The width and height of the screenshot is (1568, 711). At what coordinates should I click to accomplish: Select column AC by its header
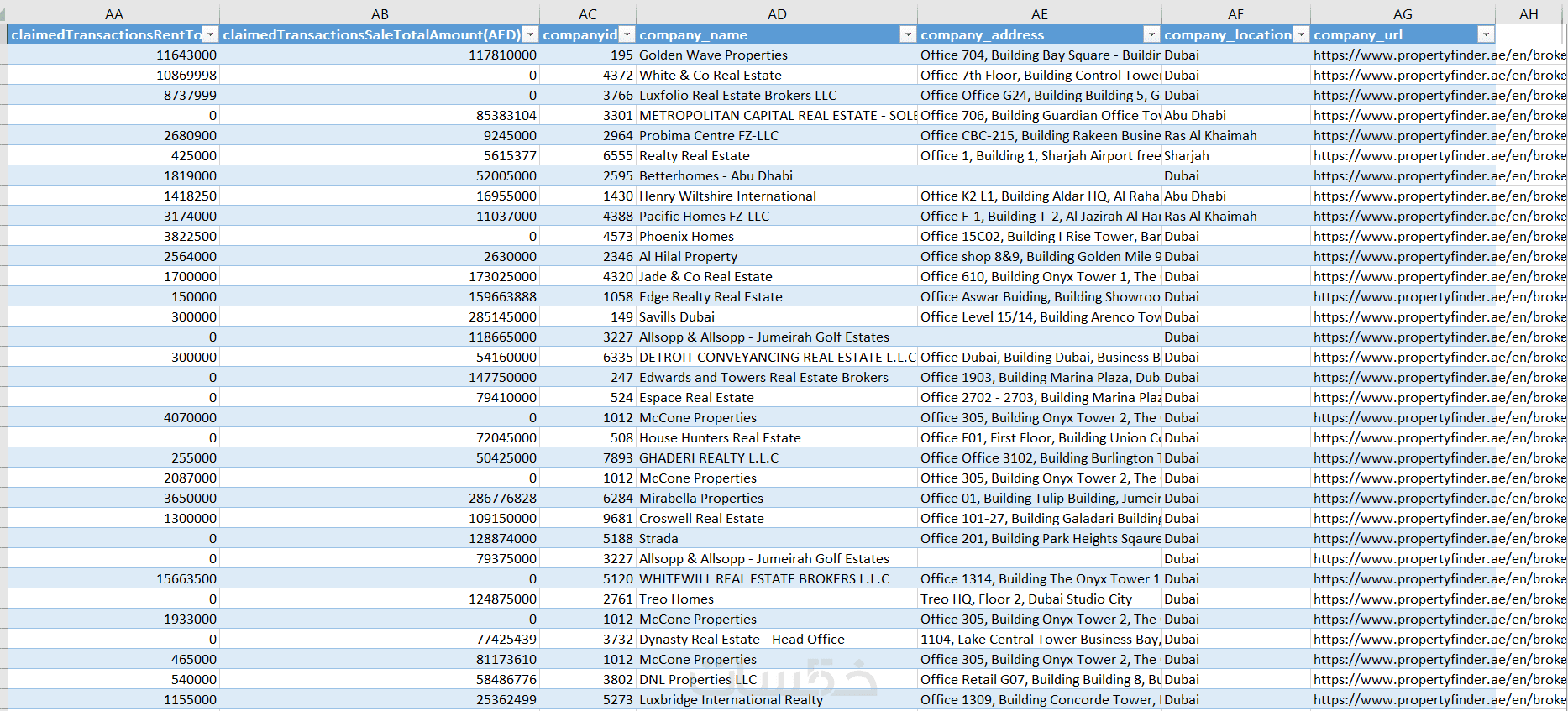pyautogui.click(x=588, y=13)
